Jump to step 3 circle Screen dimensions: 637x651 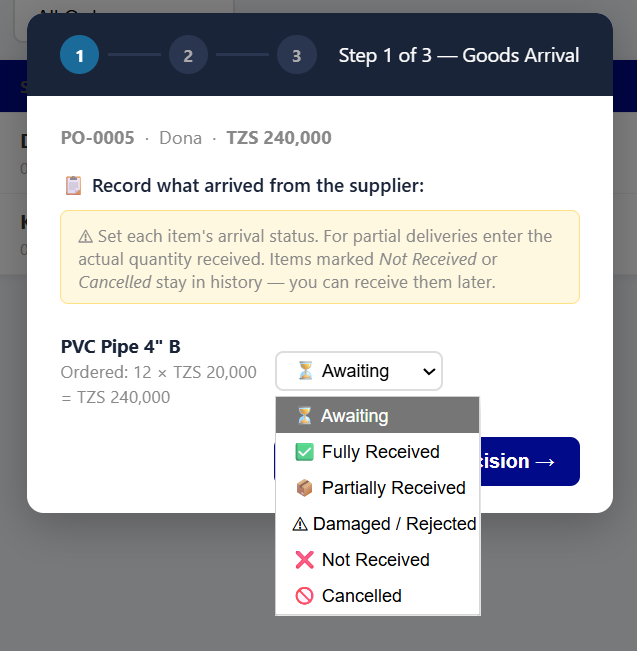pos(296,55)
